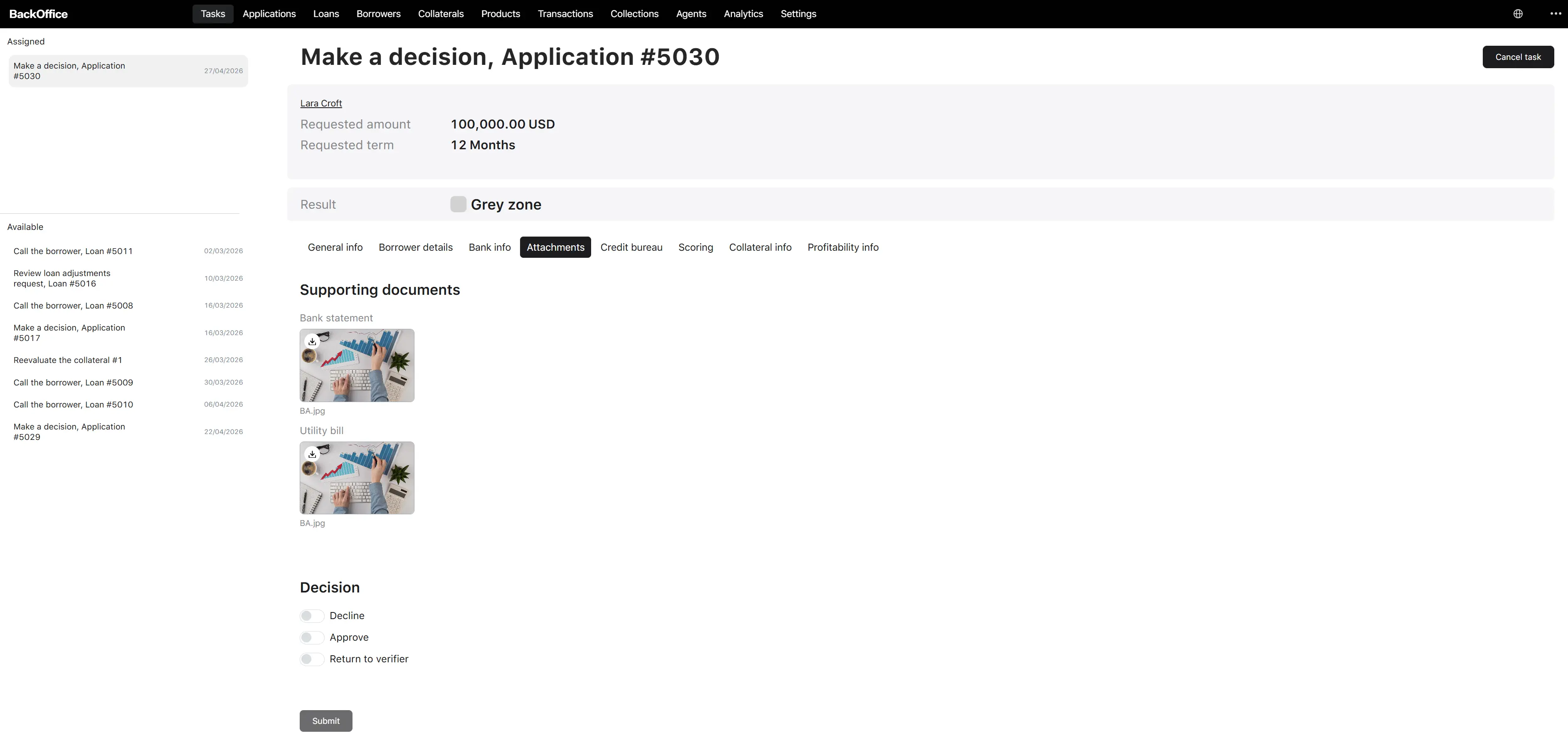Click the Cancel task button
Viewport: 1568px width, 738px height.
[1518, 57]
